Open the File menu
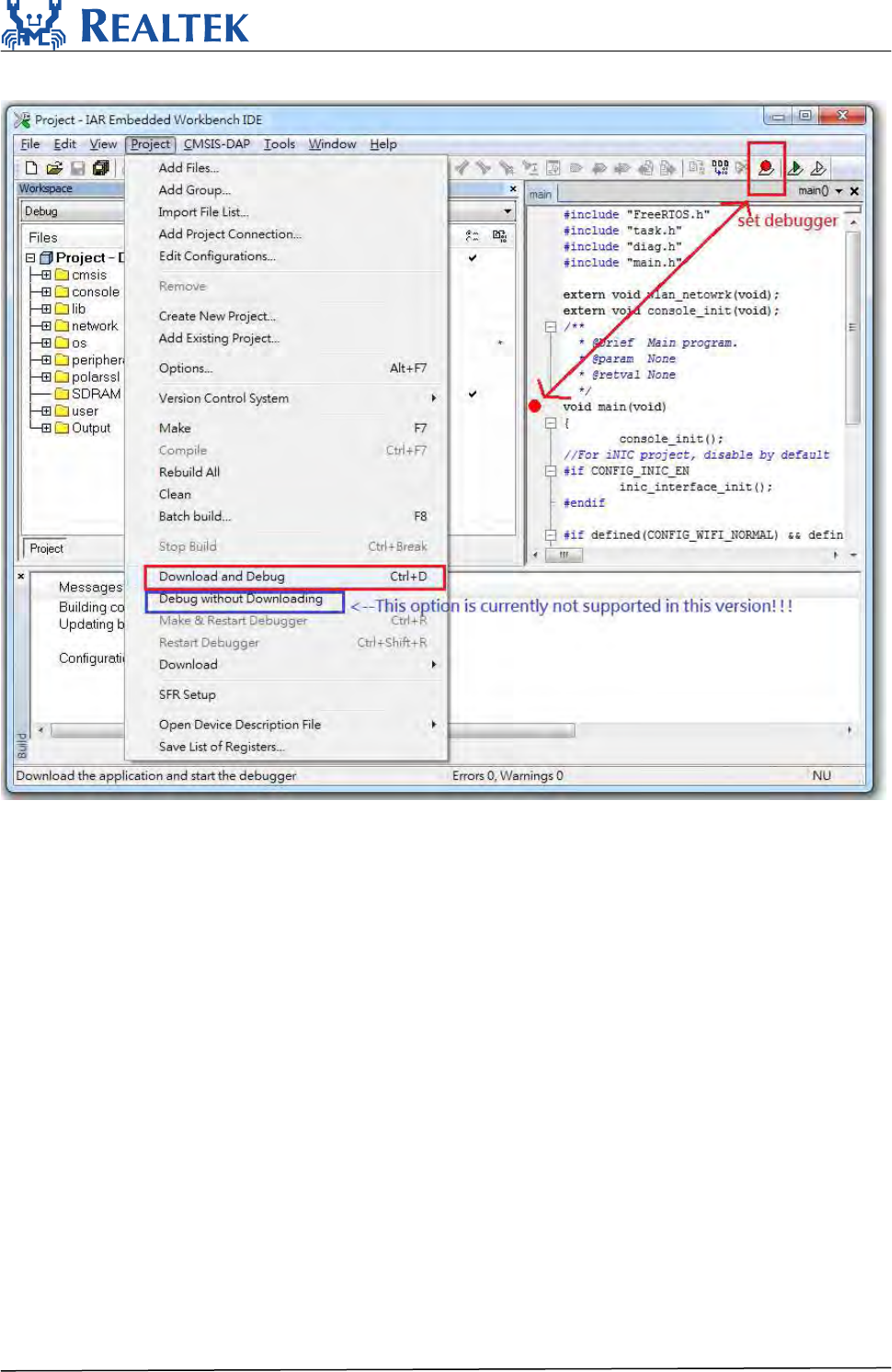892x1372 pixels. (x=30, y=144)
